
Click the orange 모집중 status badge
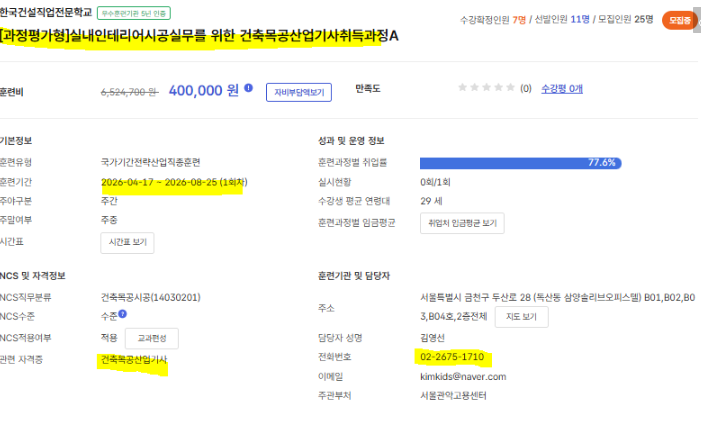pos(681,20)
